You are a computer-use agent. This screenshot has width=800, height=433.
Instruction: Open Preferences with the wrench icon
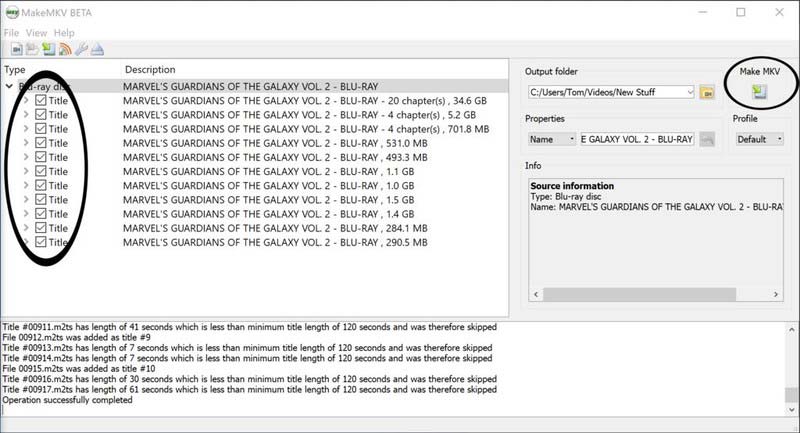pos(79,49)
